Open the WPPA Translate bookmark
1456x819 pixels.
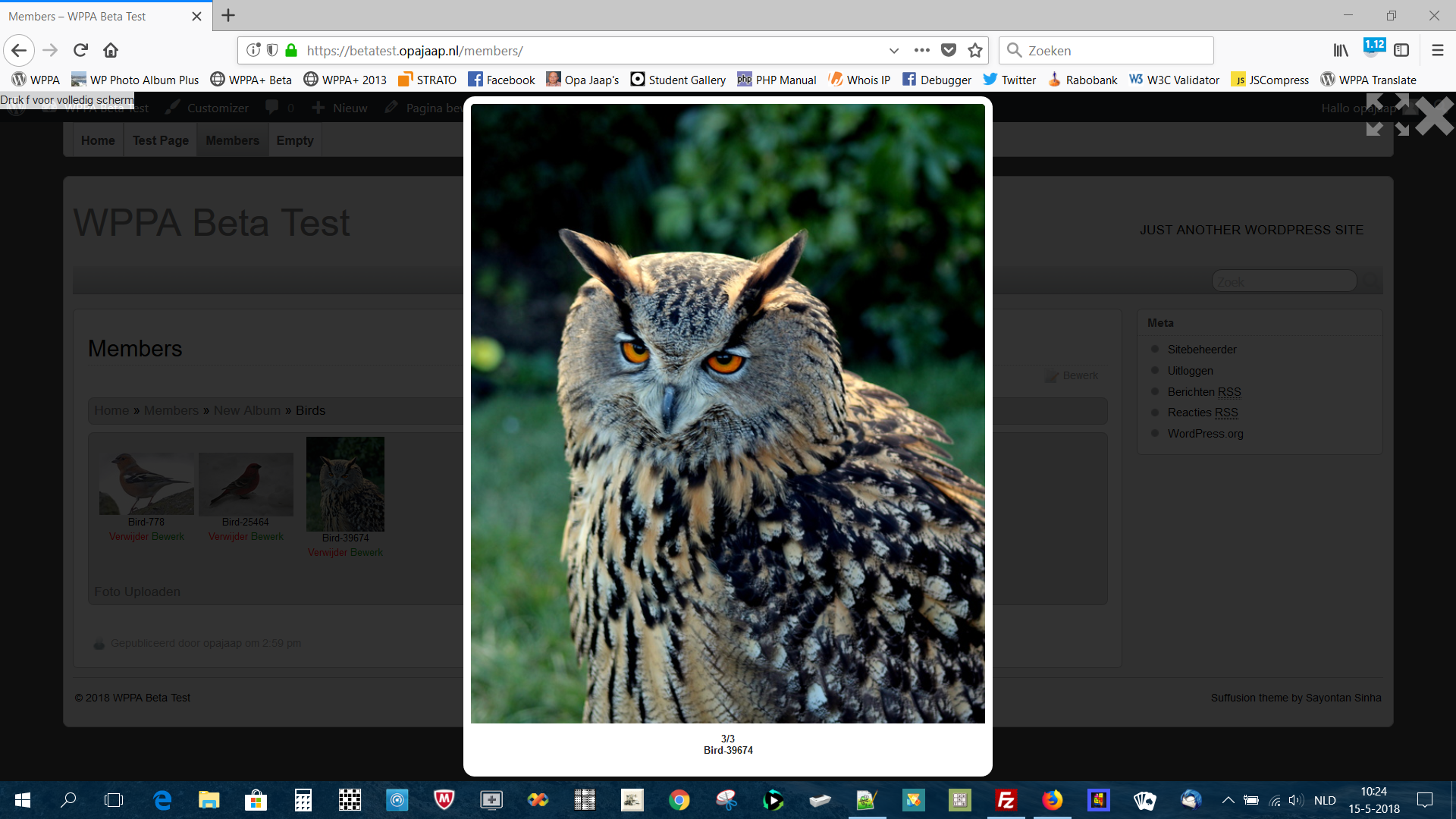(x=1369, y=80)
